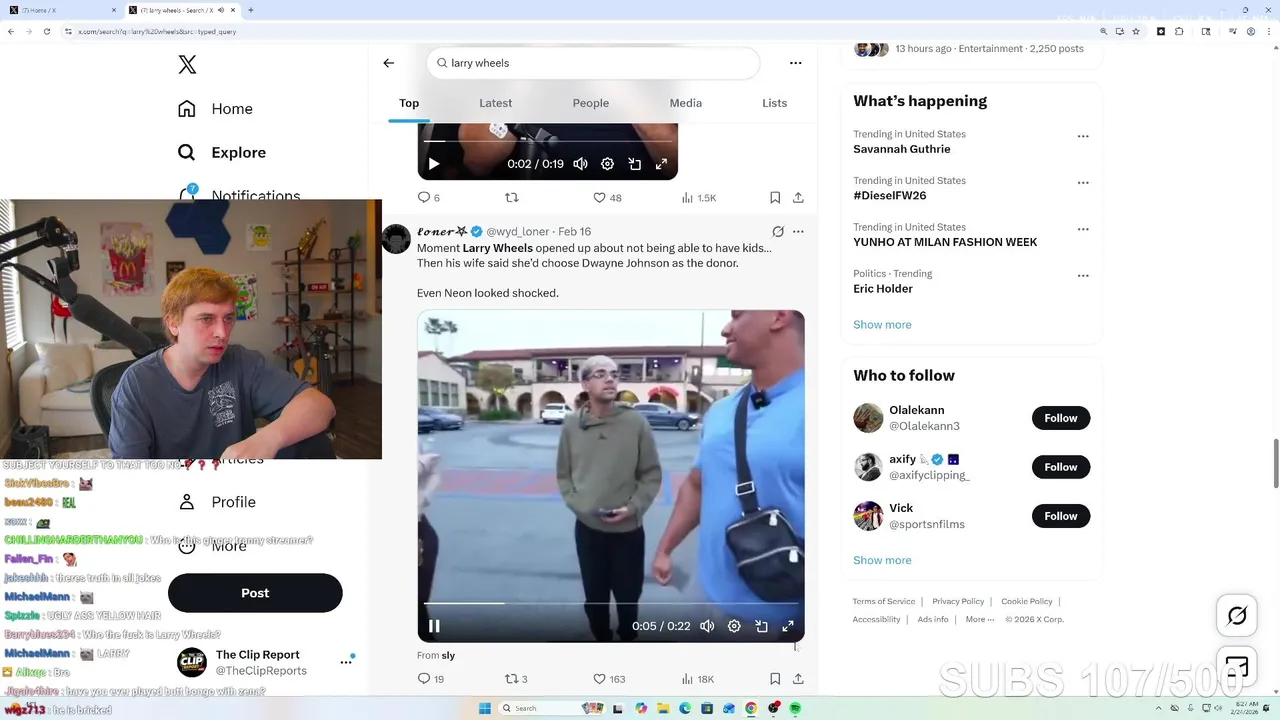Image resolution: width=1280 pixels, height=720 pixels.
Task: Expand the 0:22 video to fullscreen
Action: point(788,626)
